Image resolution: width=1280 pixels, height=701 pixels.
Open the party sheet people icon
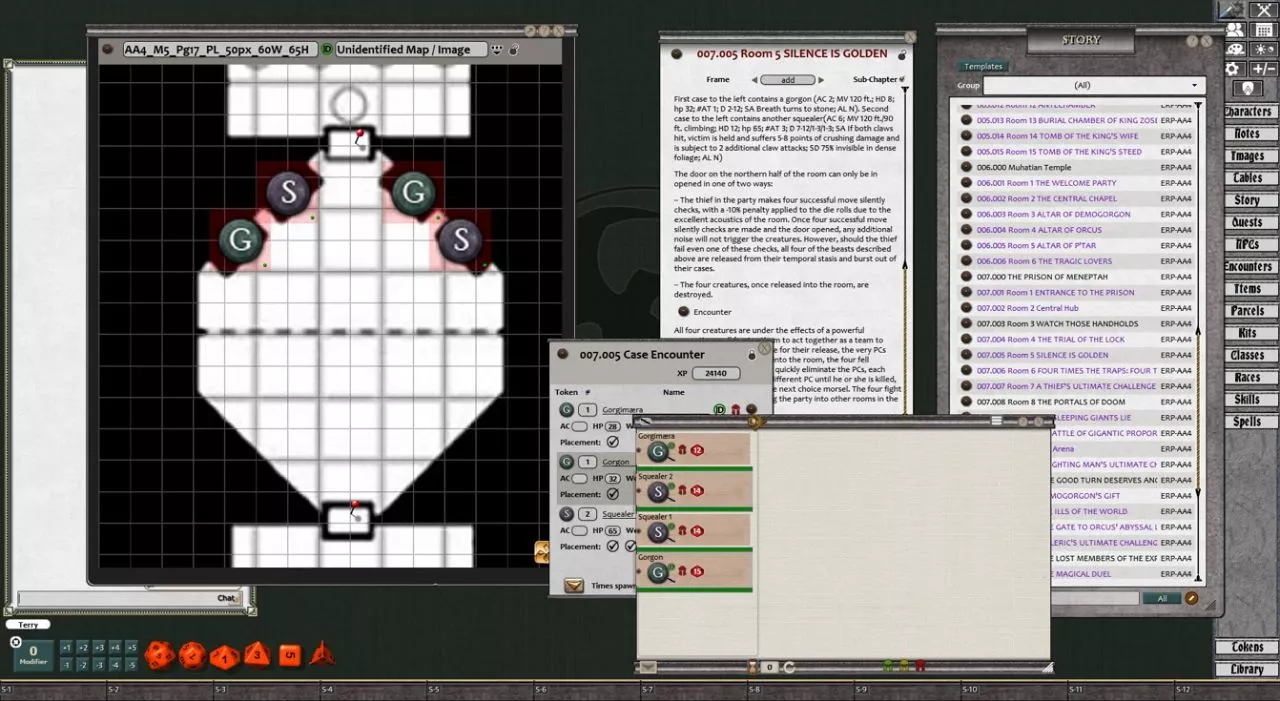(1236, 29)
